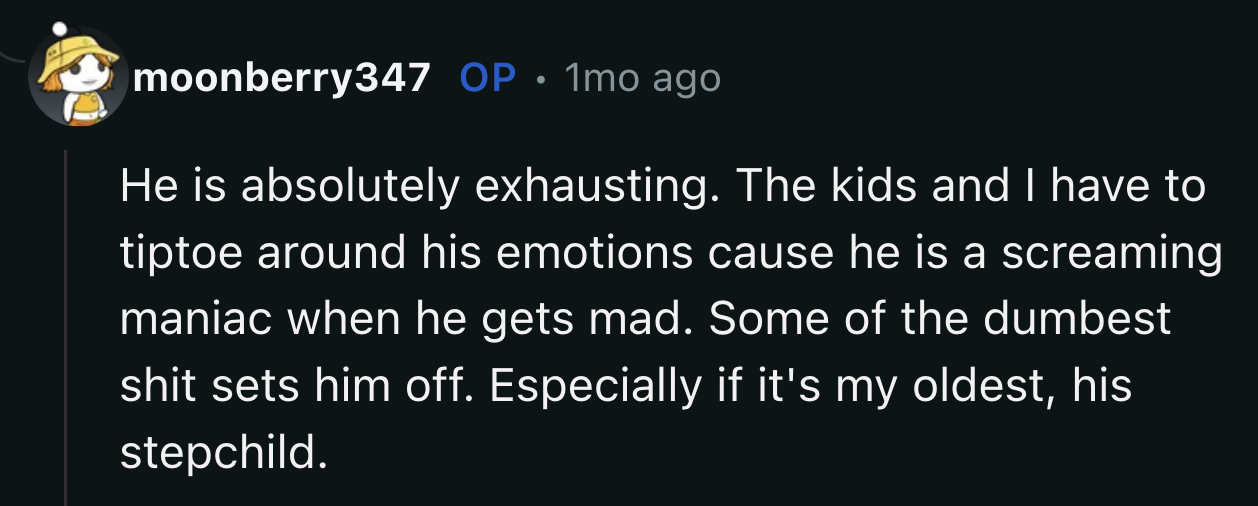Open the moonberry347 user profile link

tap(281, 77)
